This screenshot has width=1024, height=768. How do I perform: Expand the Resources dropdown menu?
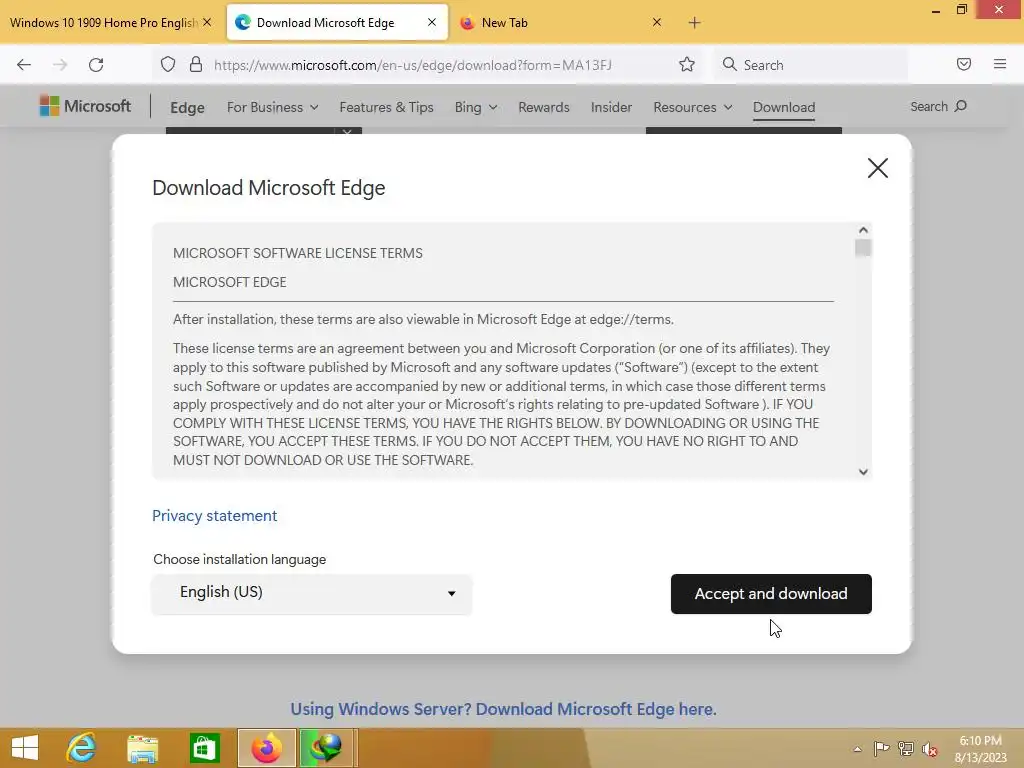click(x=692, y=107)
